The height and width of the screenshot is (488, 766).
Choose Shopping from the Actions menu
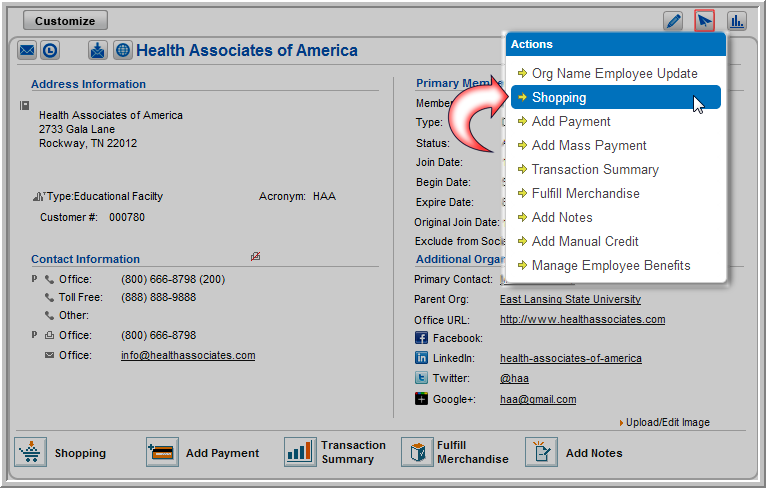pos(616,97)
